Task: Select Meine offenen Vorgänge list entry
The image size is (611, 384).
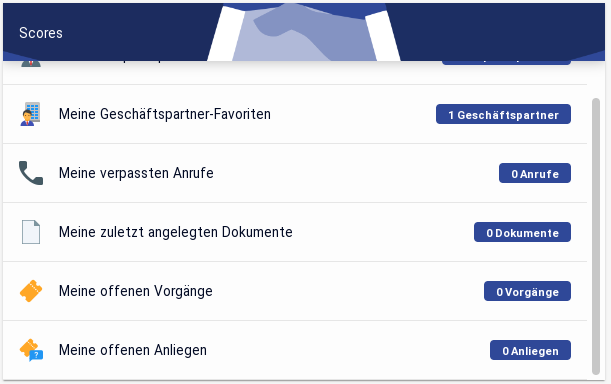Action: click(x=295, y=291)
